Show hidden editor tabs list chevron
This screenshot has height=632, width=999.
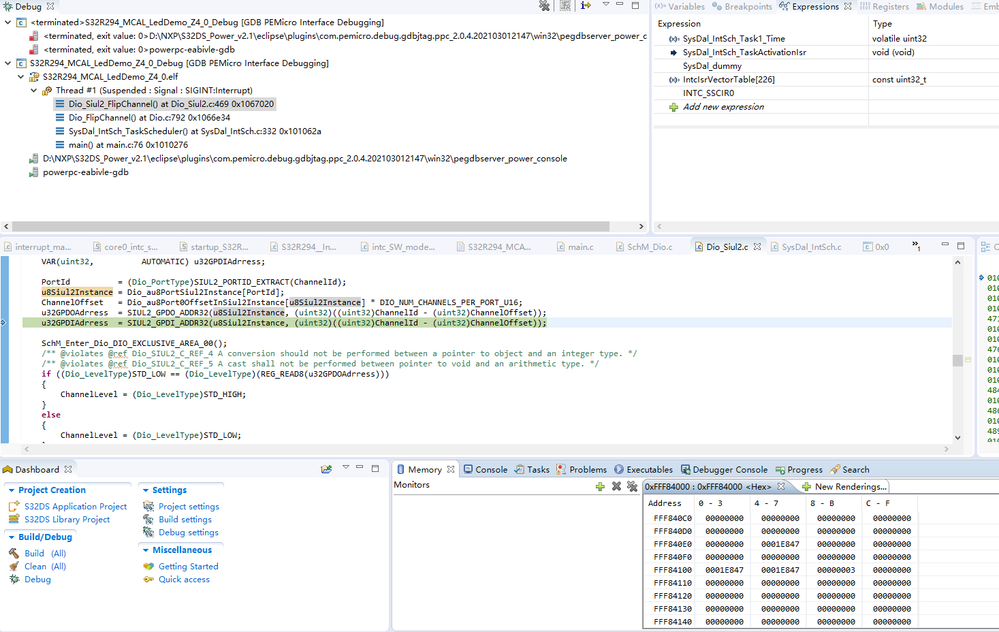(916, 246)
